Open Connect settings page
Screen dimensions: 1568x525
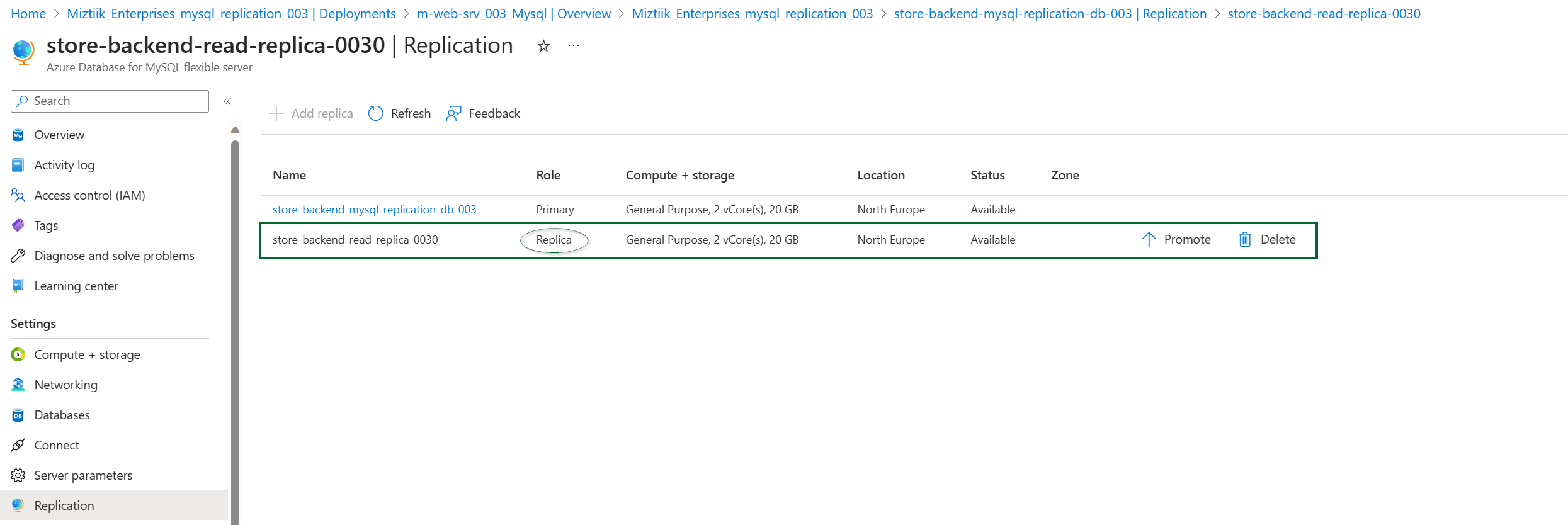pos(57,445)
